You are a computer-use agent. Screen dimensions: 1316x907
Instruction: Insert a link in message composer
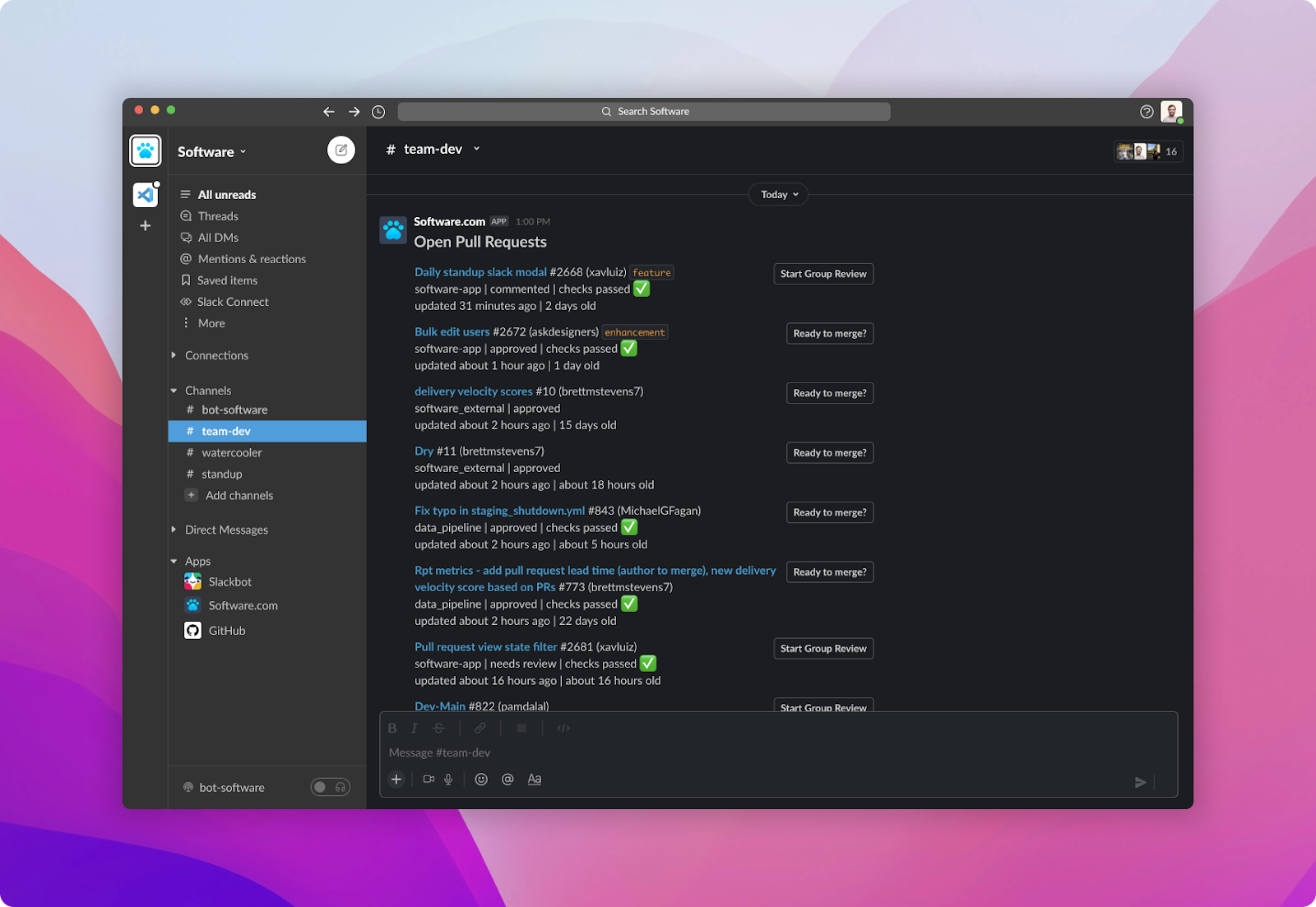tap(480, 728)
